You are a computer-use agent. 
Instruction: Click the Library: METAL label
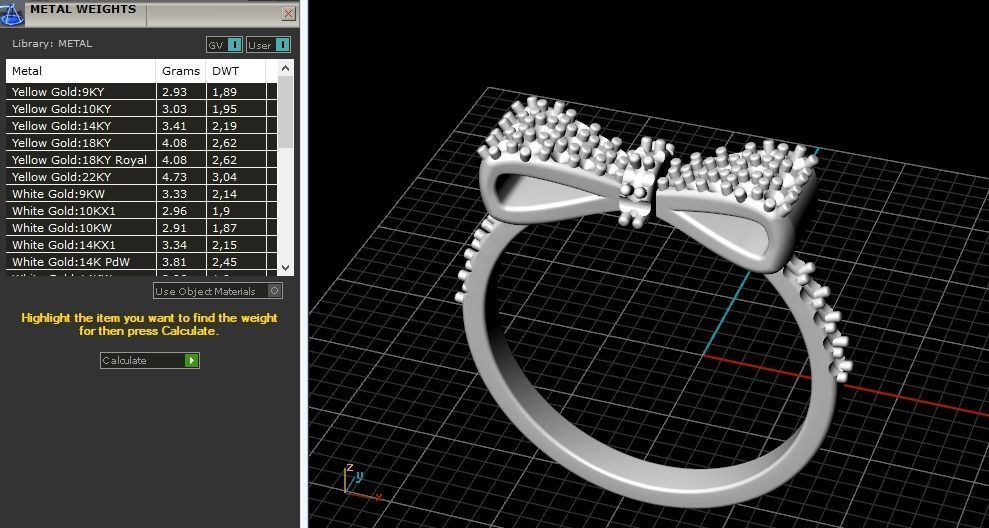tap(52, 44)
